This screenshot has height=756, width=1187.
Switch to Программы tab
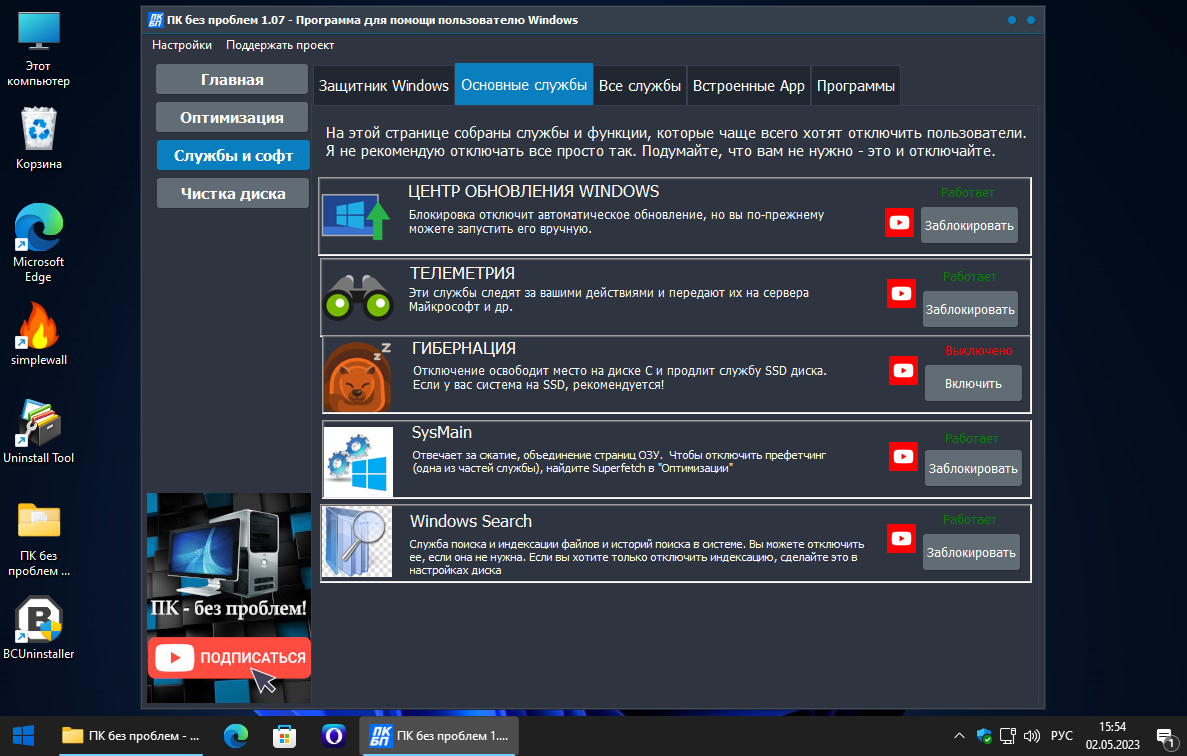click(x=855, y=86)
